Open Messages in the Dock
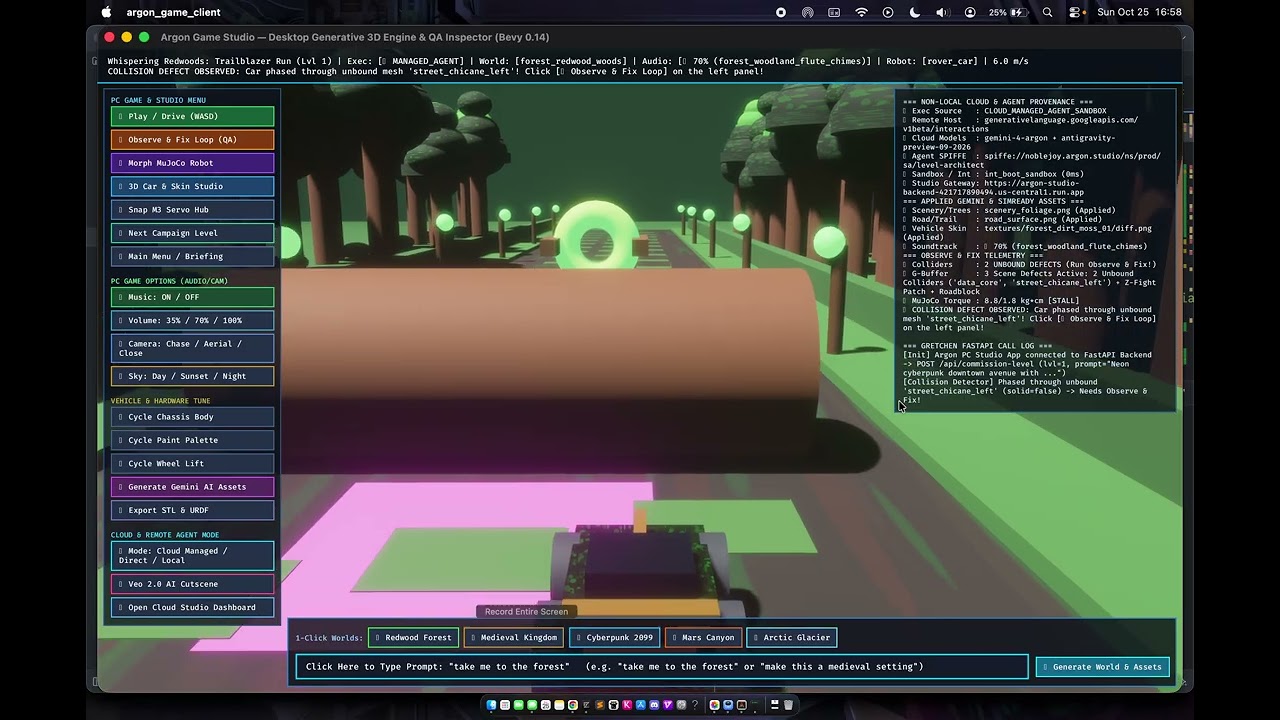Screen dimensions: 1280x720 [x=532, y=705]
